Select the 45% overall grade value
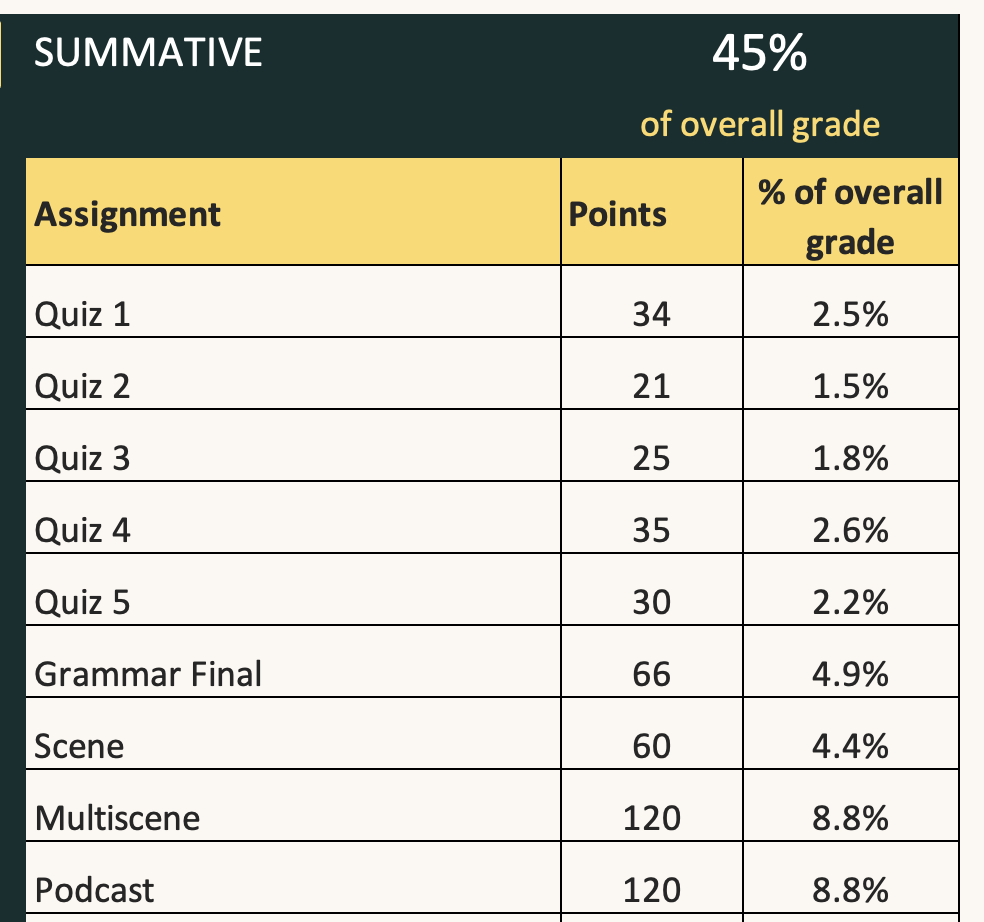Screen dimensions: 984x922 click(x=759, y=53)
